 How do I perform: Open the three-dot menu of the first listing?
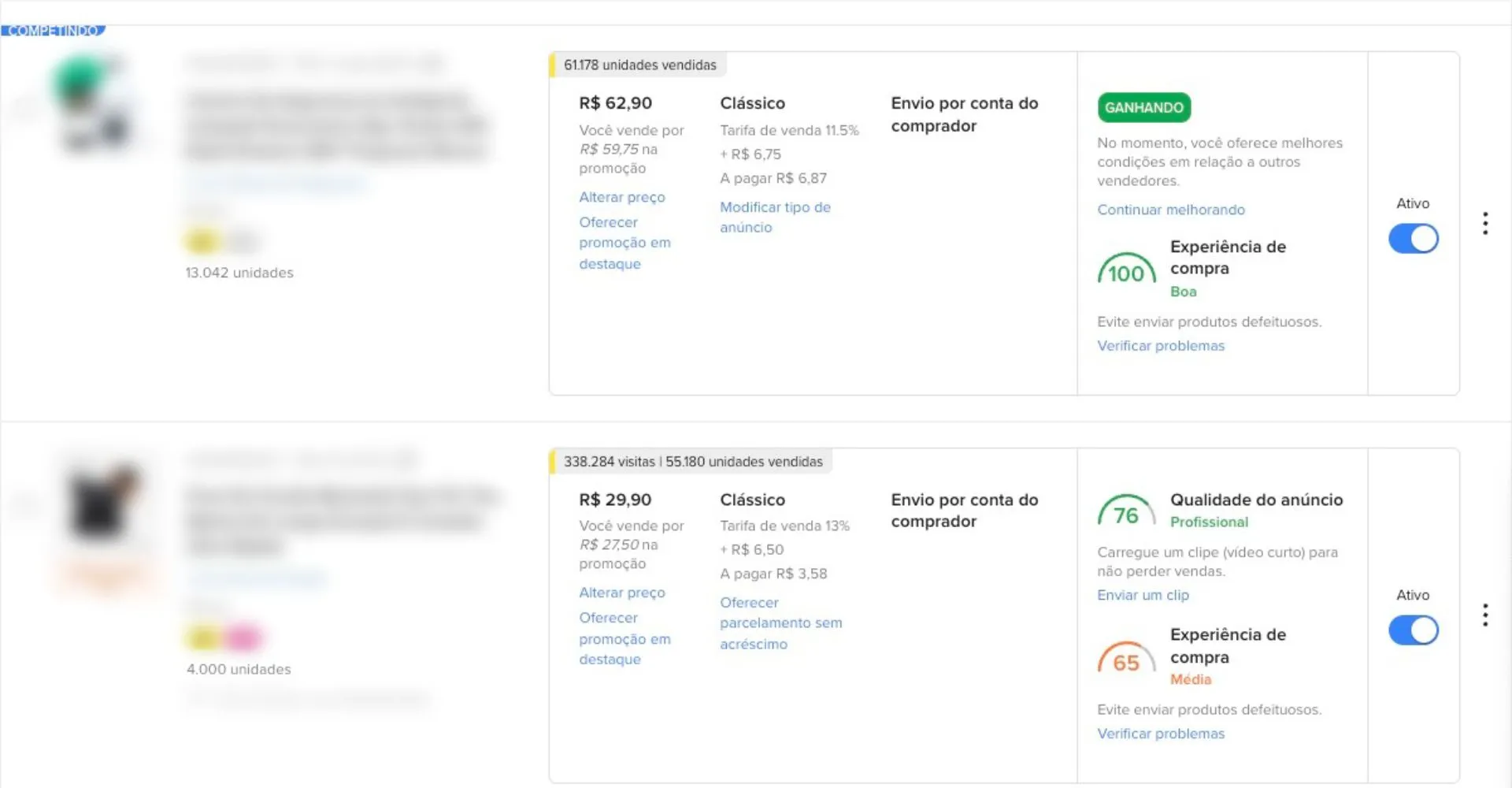[x=1485, y=223]
